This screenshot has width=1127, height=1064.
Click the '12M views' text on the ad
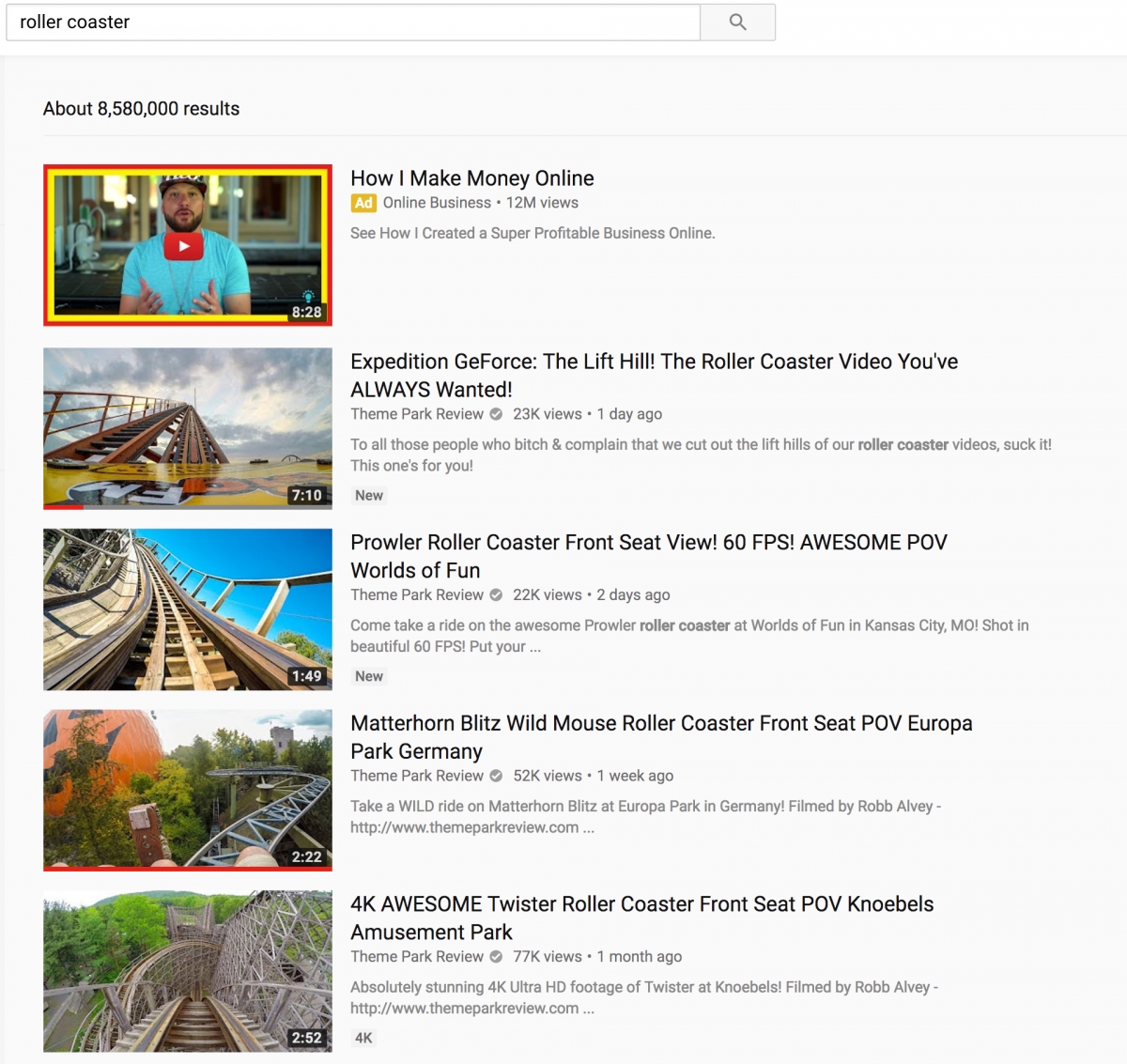click(542, 203)
